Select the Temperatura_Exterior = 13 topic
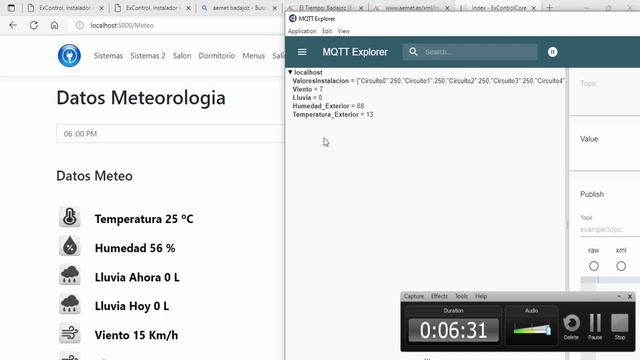640x360 pixels. point(333,115)
